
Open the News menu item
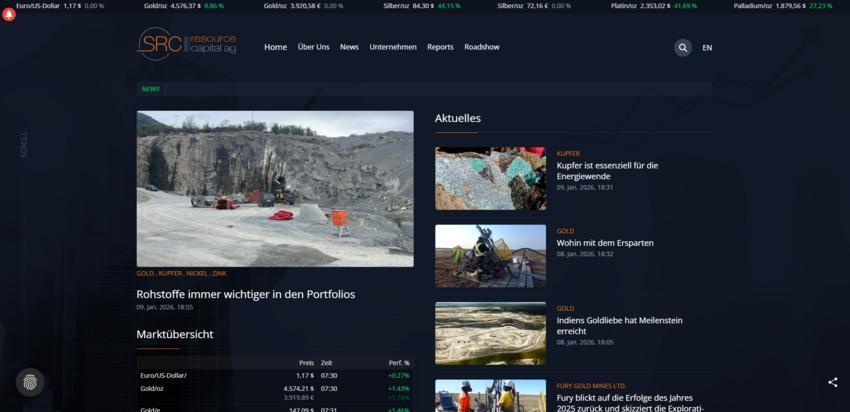[x=349, y=47]
